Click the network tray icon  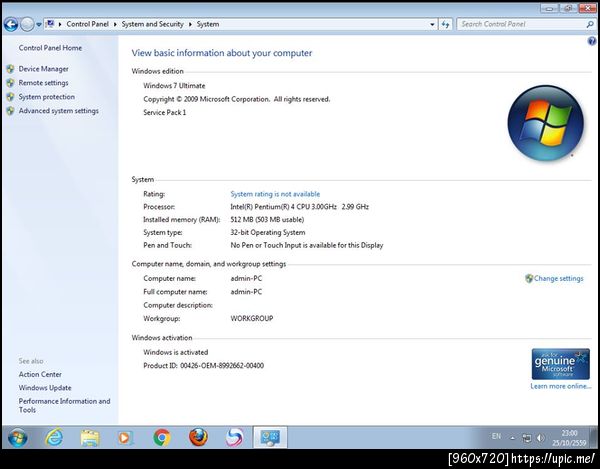point(527,438)
